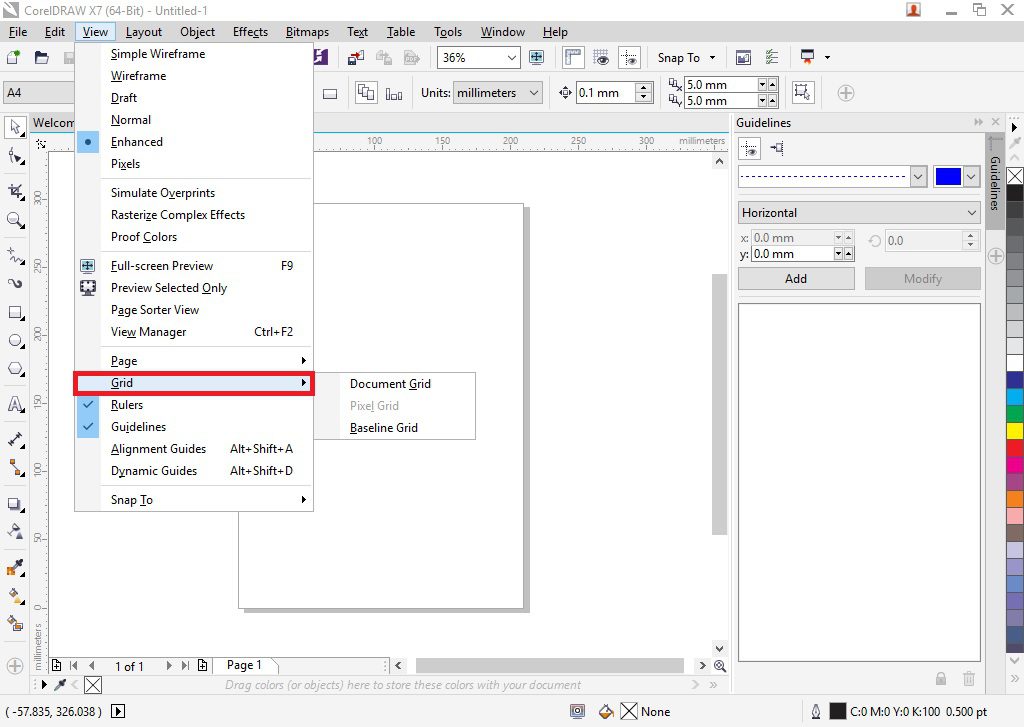Open the Object menu
The height and width of the screenshot is (727, 1024).
[x=197, y=32]
